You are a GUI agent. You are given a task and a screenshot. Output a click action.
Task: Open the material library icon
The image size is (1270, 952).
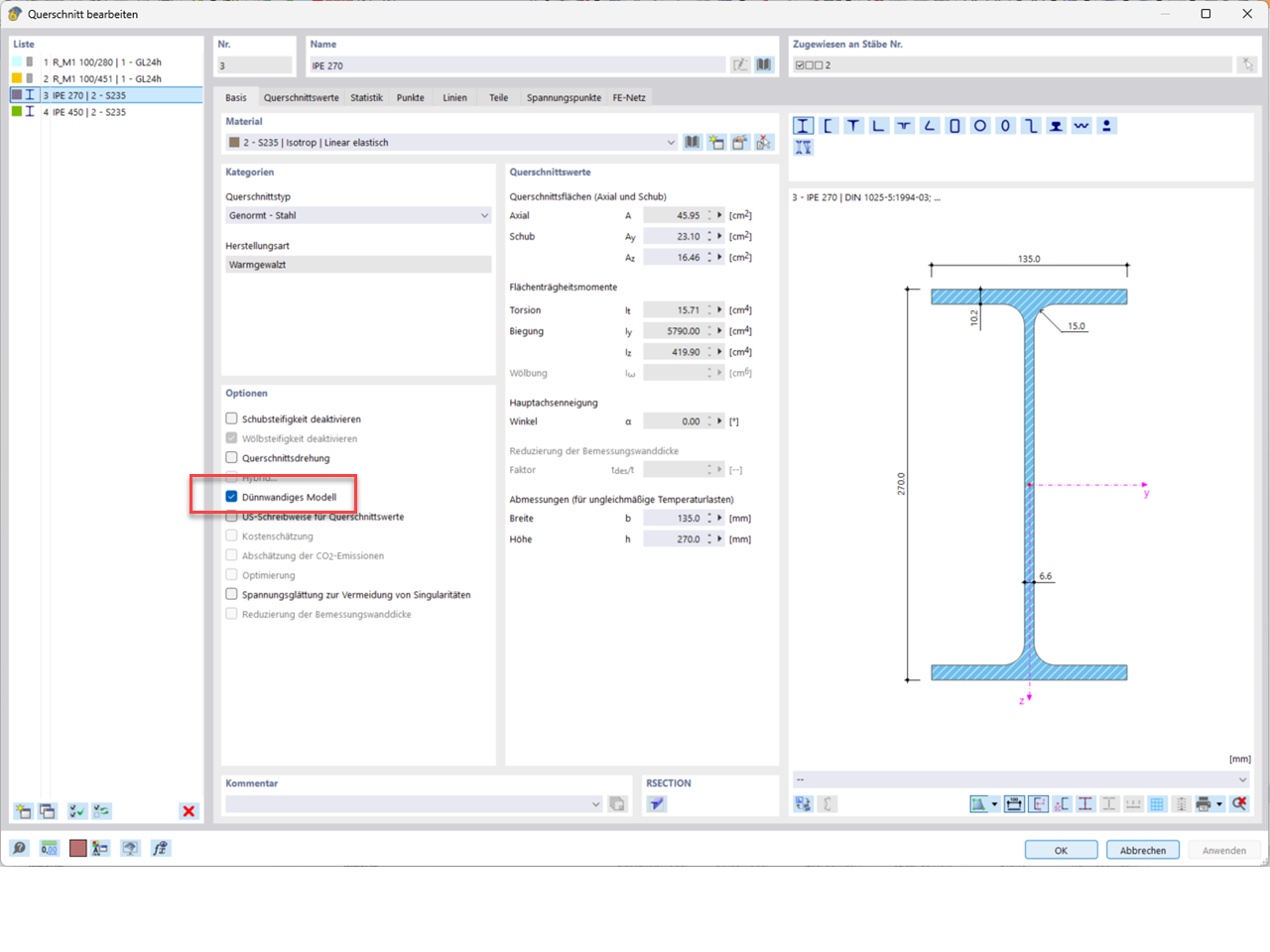pos(693,143)
